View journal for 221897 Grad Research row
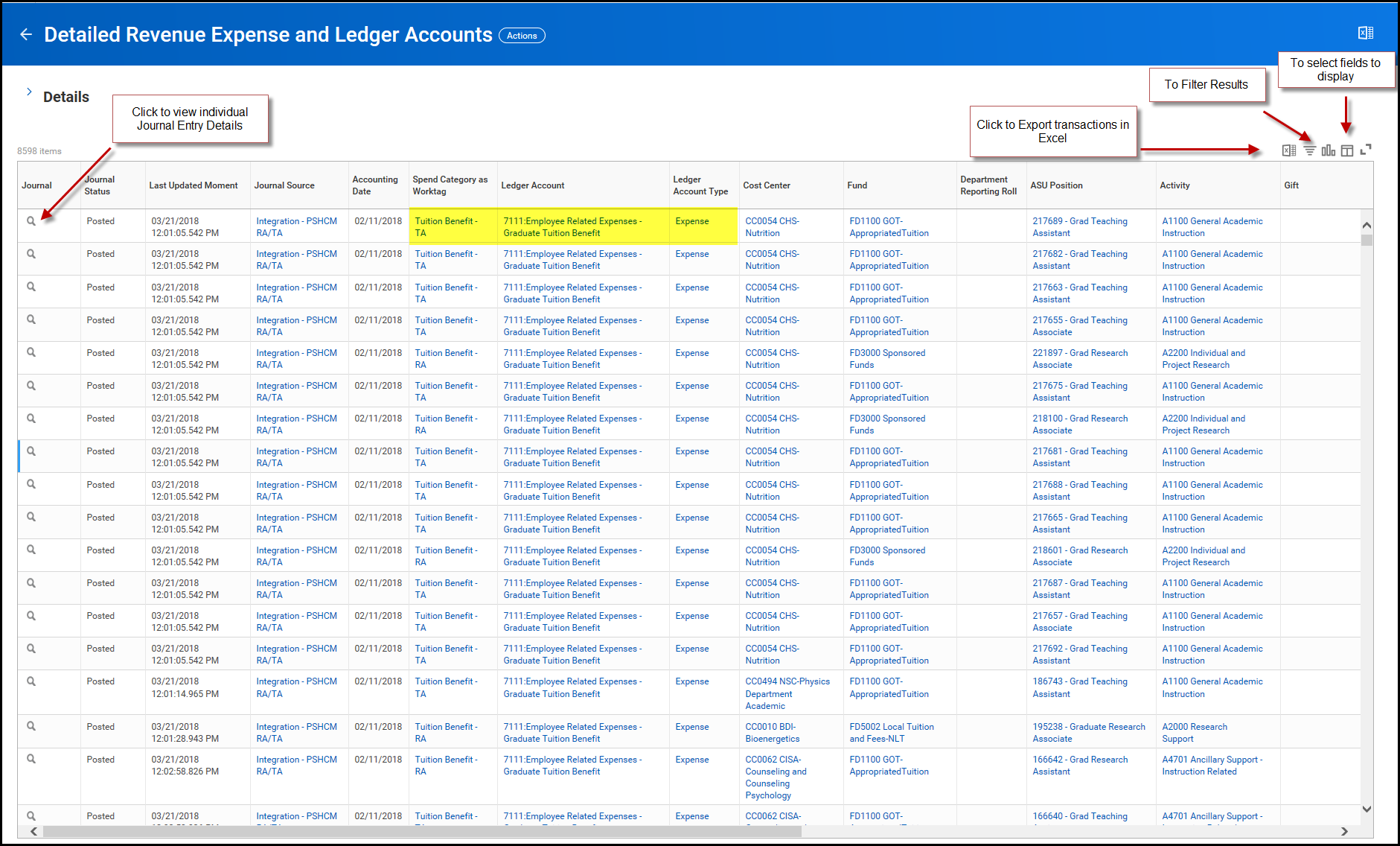The width and height of the screenshot is (1400, 846). click(31, 352)
